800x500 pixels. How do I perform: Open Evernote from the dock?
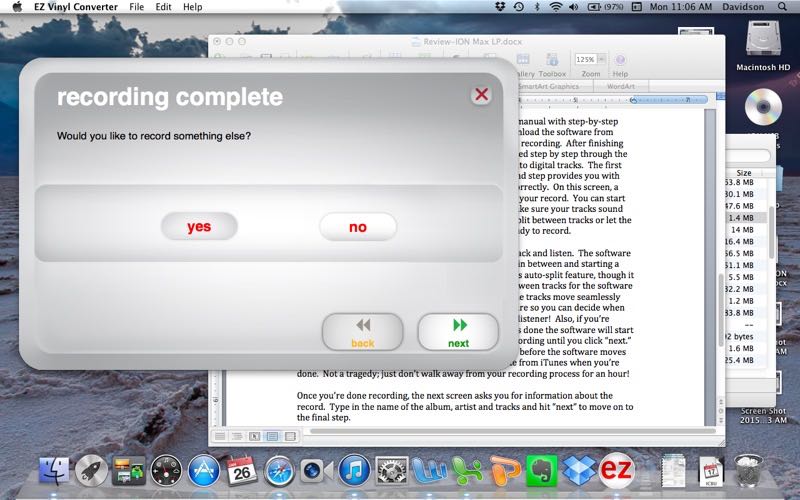pos(541,469)
